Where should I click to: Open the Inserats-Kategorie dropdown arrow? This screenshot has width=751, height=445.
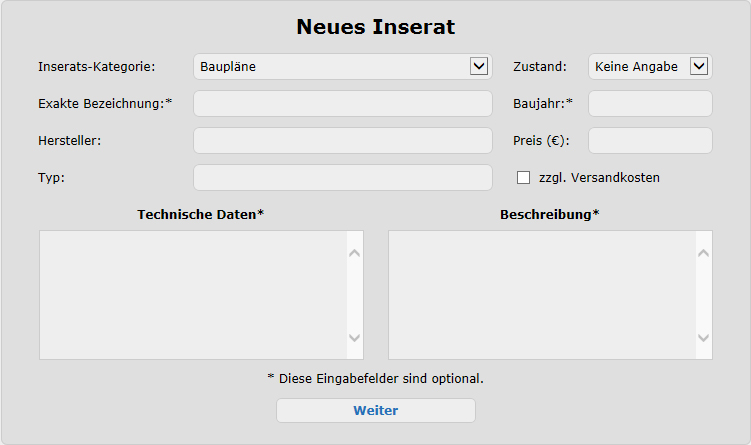tap(479, 67)
